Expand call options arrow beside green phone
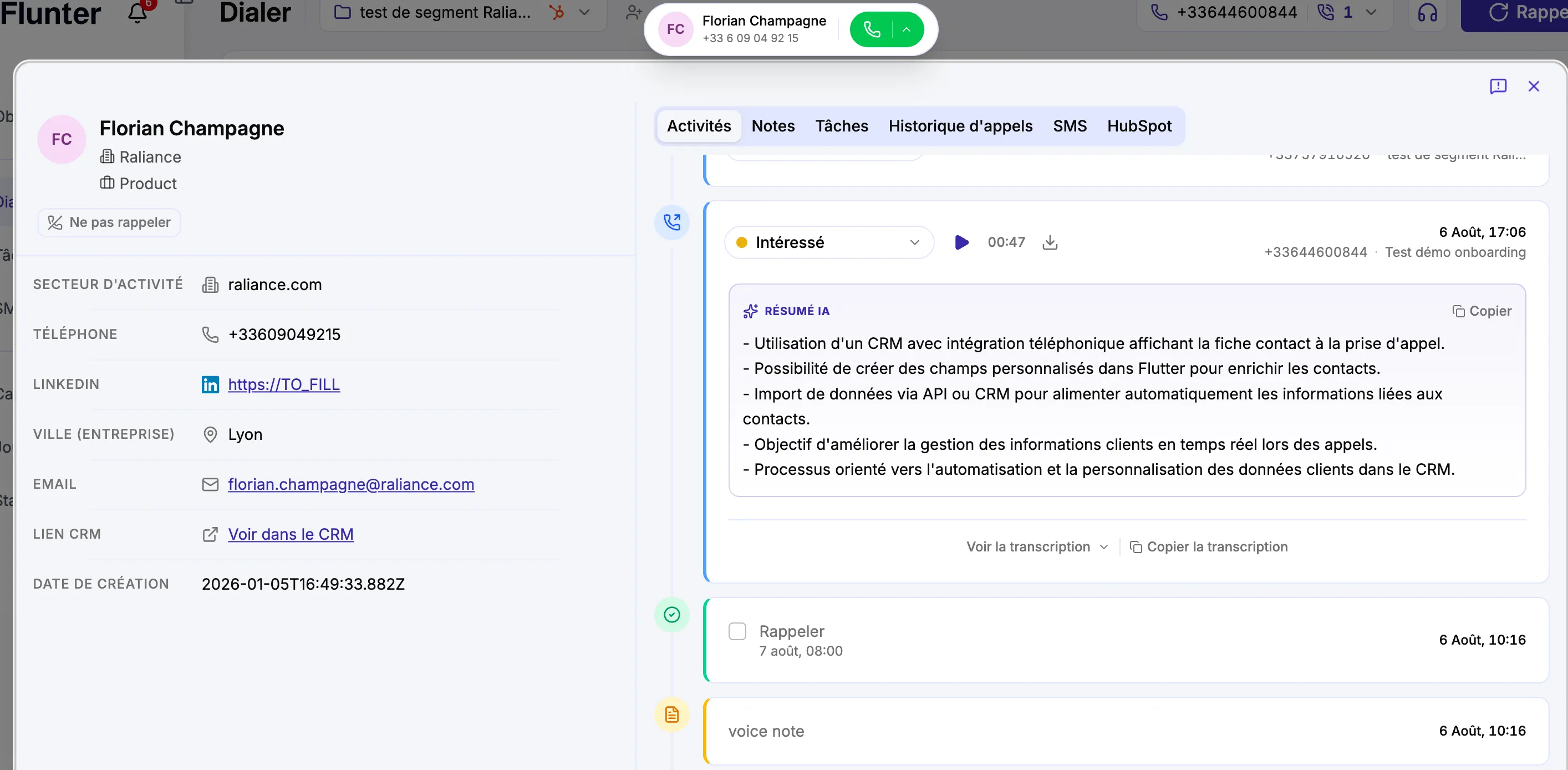The width and height of the screenshot is (1568, 770). (x=907, y=29)
